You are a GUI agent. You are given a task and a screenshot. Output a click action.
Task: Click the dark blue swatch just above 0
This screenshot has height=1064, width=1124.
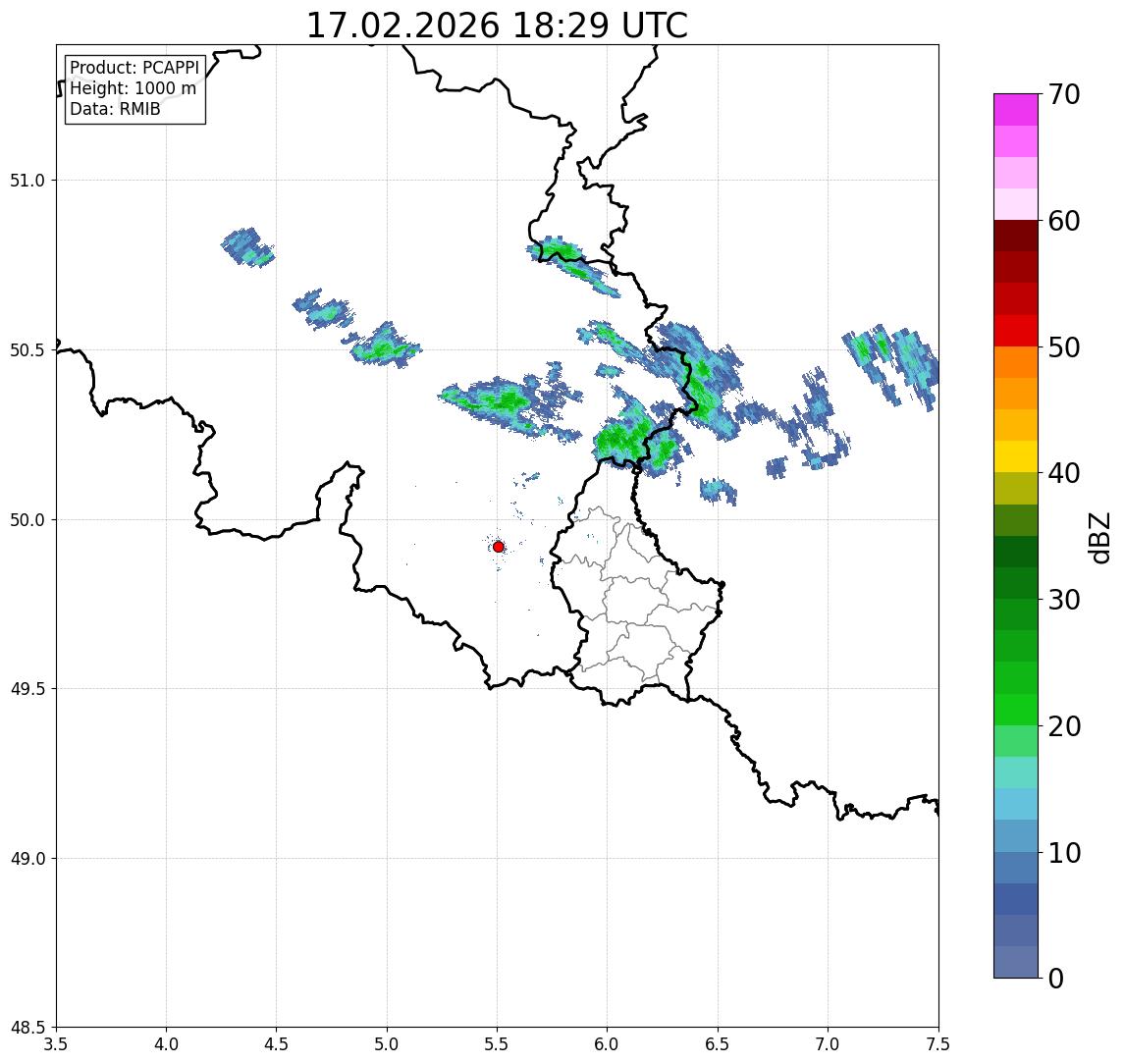point(1016,962)
